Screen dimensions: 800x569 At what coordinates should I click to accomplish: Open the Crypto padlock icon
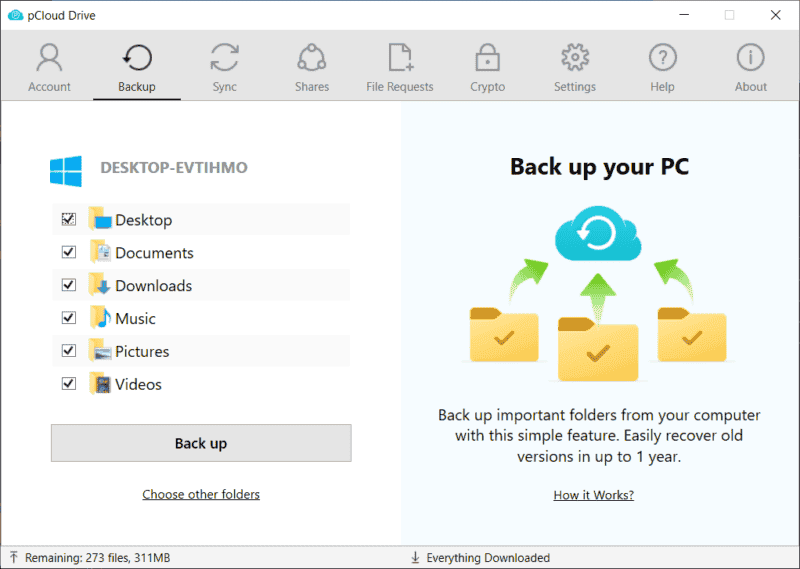click(487, 58)
